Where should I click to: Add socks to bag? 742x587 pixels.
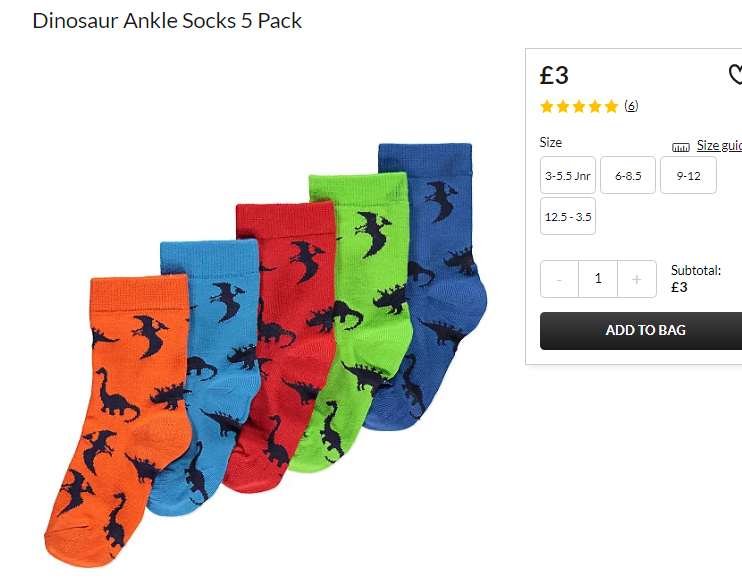coord(641,330)
